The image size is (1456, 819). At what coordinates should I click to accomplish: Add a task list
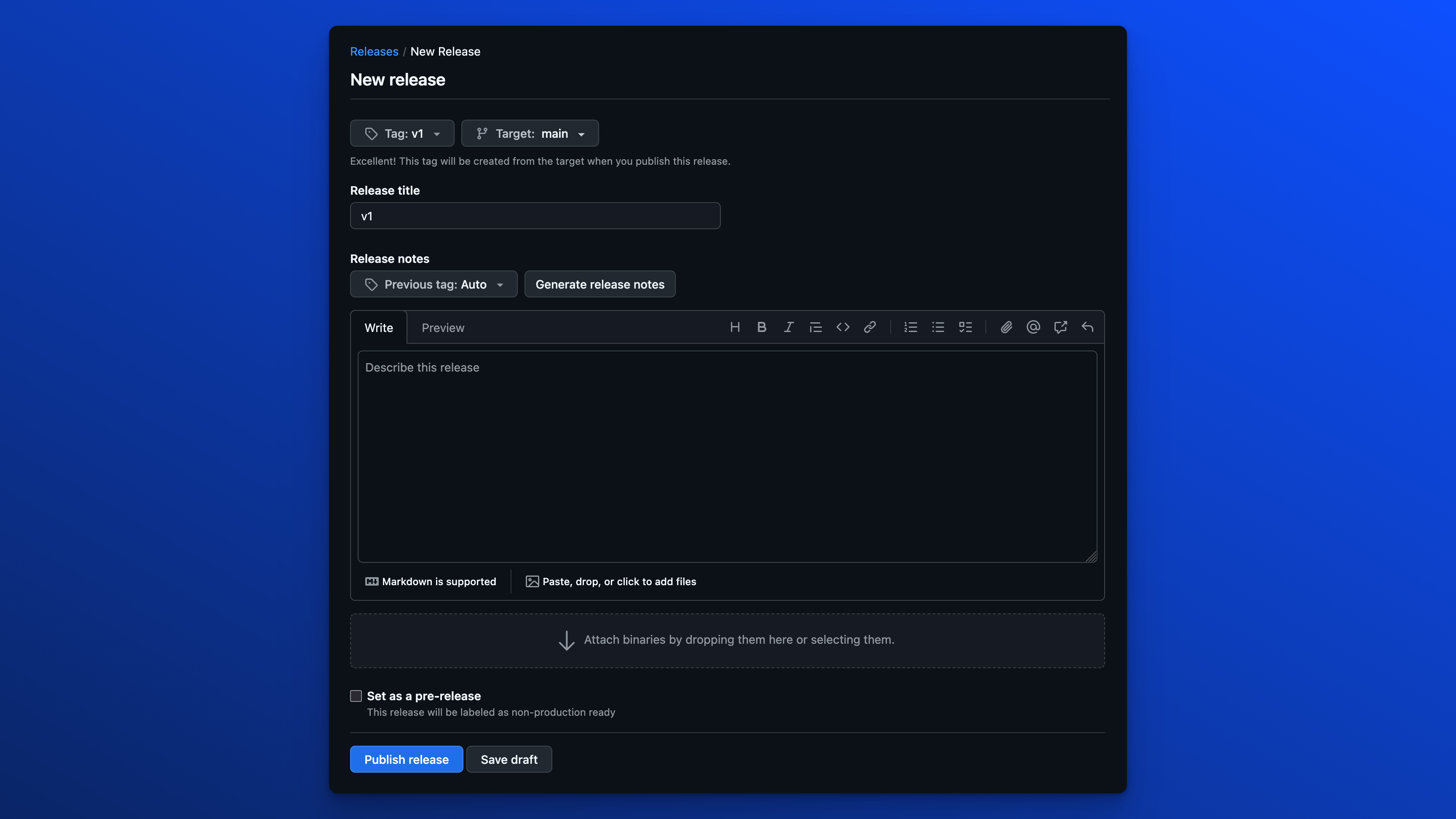(965, 327)
